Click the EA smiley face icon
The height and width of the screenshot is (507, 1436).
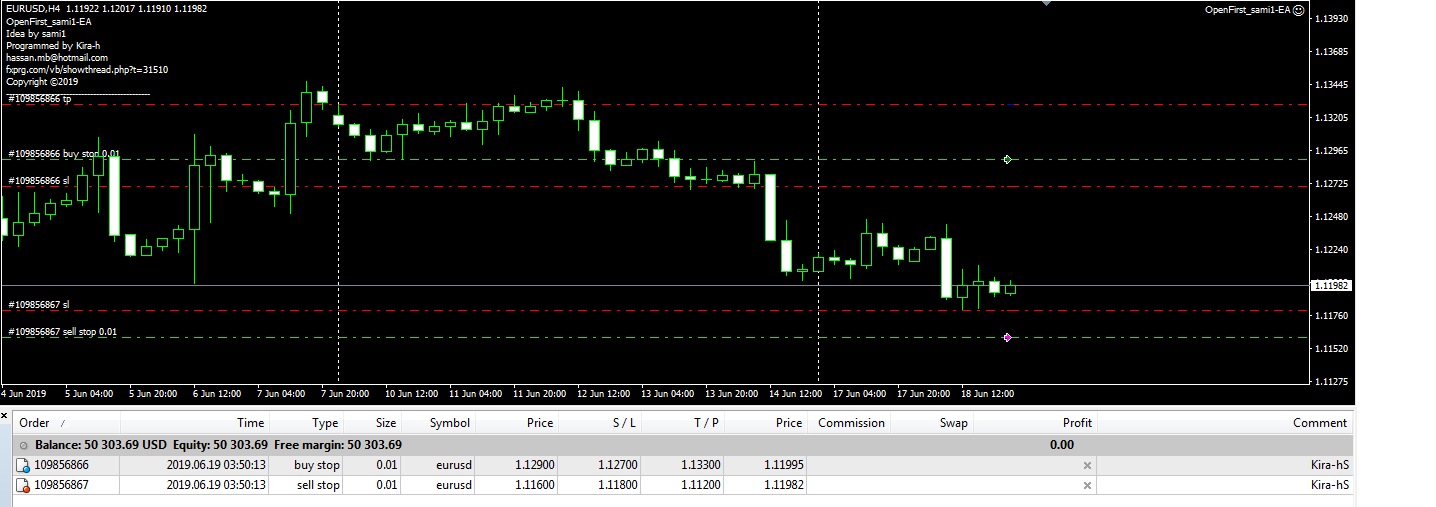(1298, 10)
